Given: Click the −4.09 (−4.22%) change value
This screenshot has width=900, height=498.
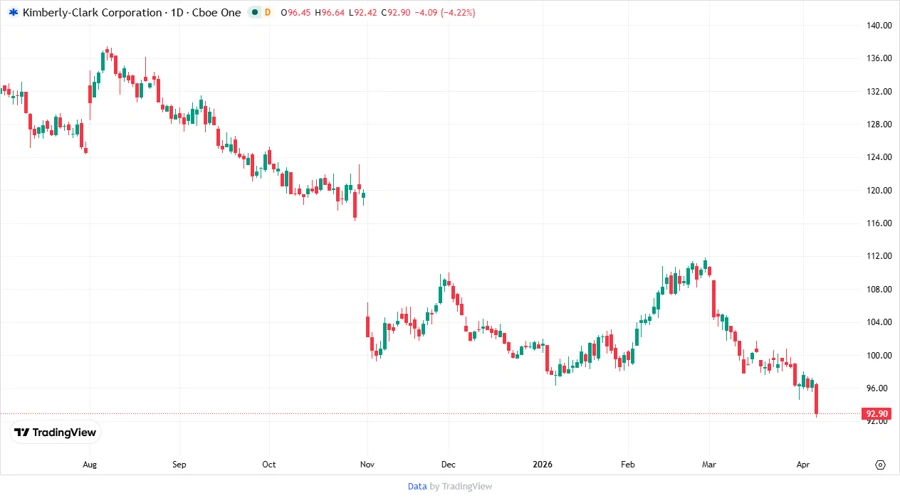Looking at the screenshot, I should (x=445, y=12).
